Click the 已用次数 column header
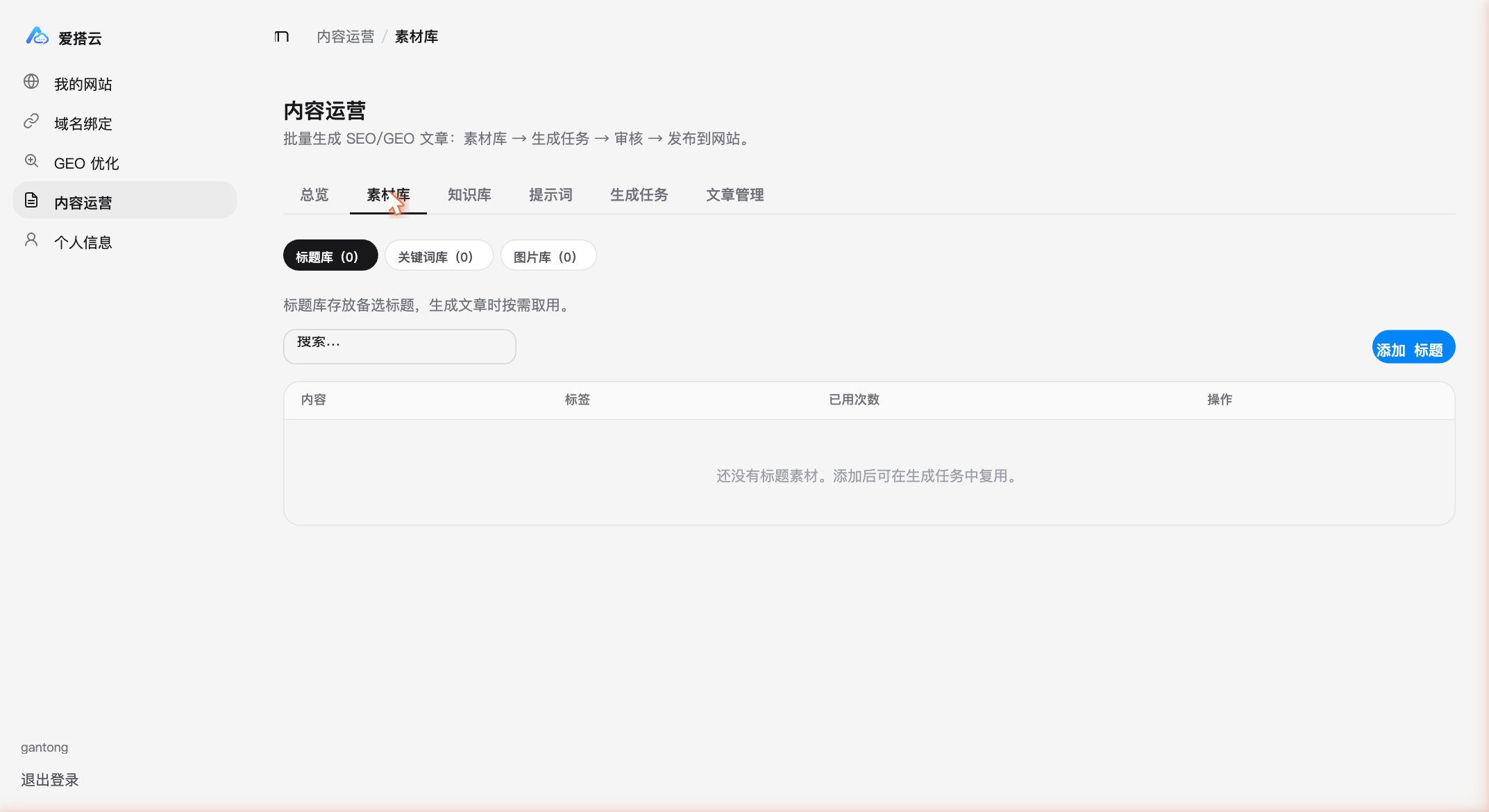The image size is (1489, 812). [x=855, y=400]
